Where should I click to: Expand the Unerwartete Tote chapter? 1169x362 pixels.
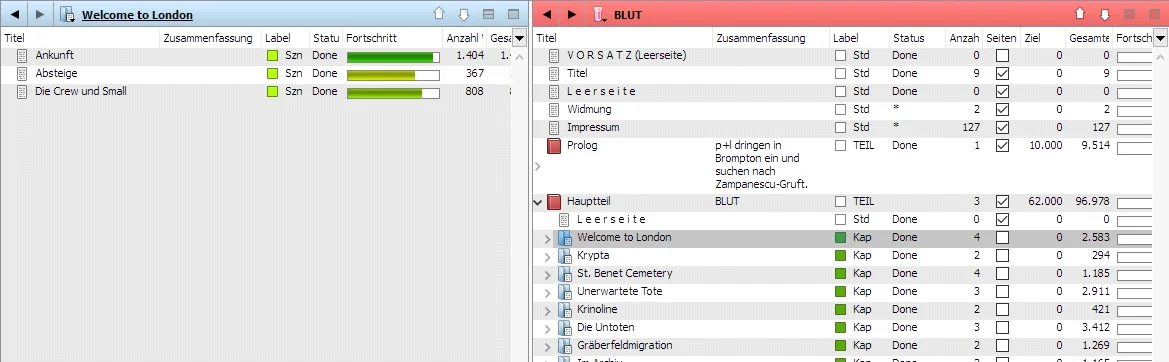pos(548,292)
